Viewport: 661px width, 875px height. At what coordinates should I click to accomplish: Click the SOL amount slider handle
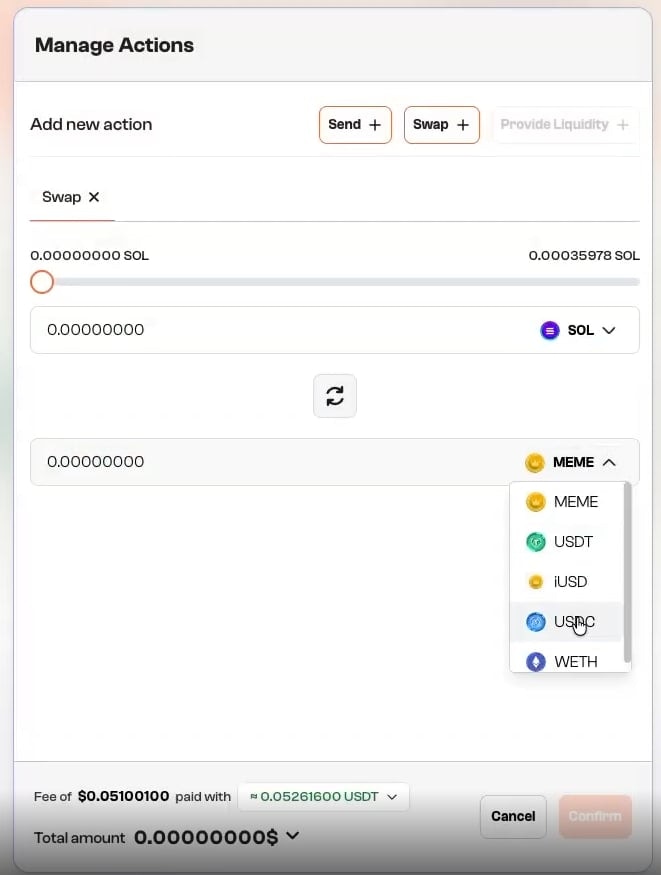[x=41, y=282]
